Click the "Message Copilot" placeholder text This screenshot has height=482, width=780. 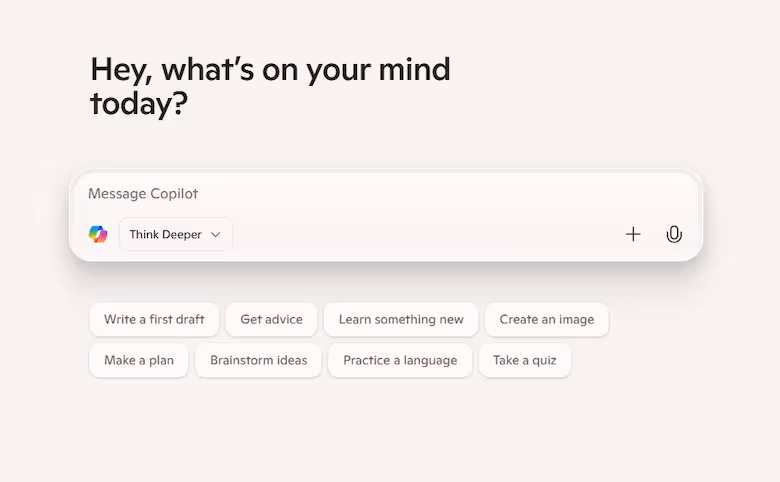point(143,193)
